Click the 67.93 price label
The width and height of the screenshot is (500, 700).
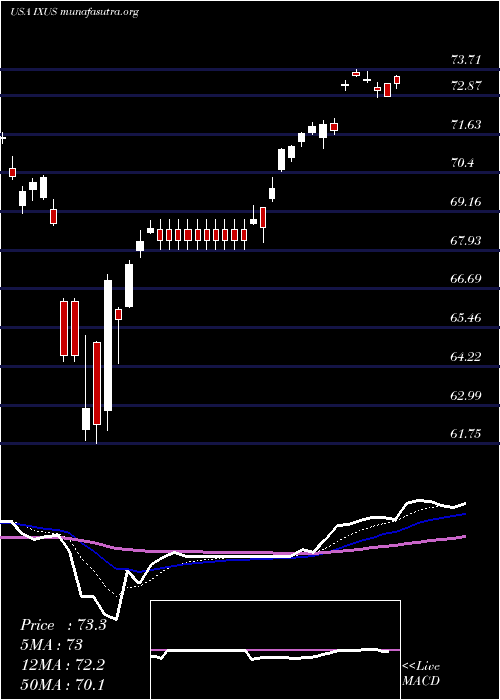(x=466, y=241)
